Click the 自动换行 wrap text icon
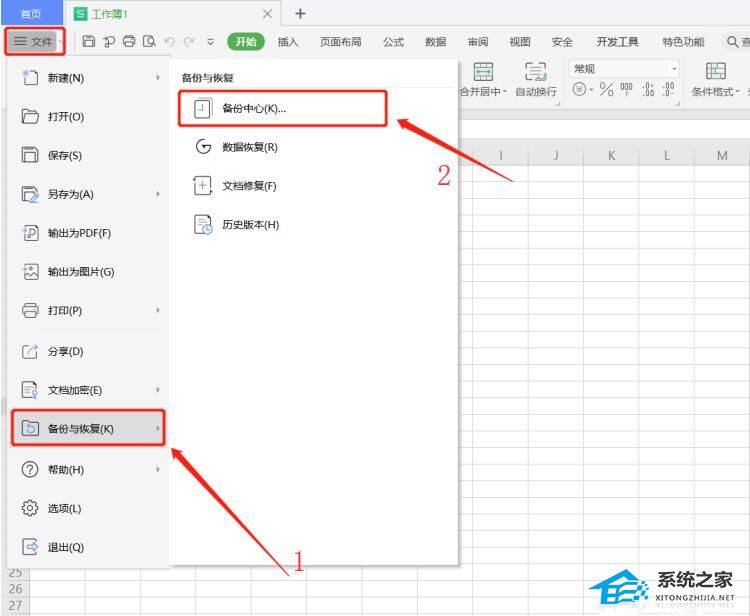 pyautogui.click(x=535, y=72)
